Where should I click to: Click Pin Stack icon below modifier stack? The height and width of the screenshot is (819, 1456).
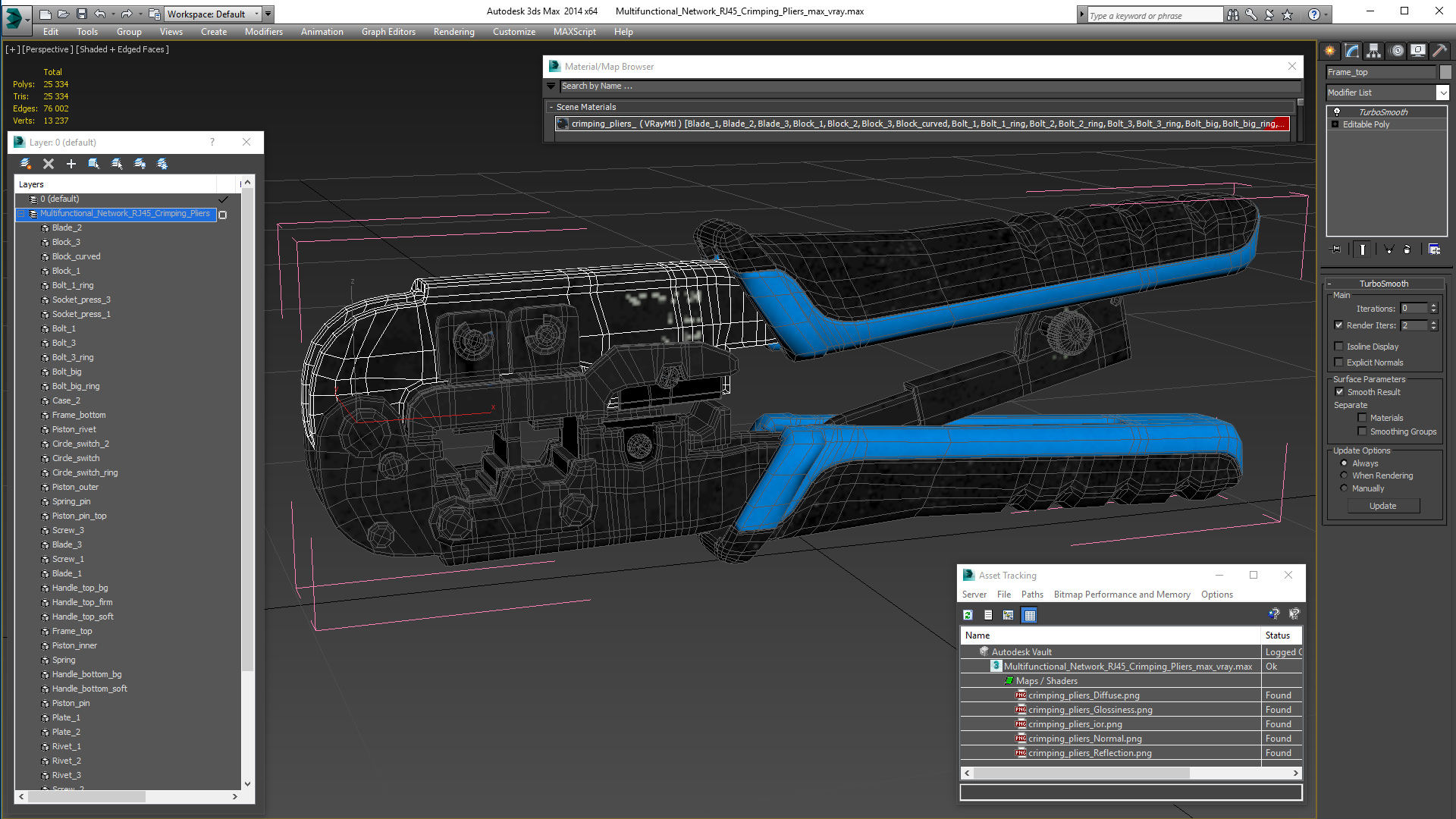[x=1336, y=249]
